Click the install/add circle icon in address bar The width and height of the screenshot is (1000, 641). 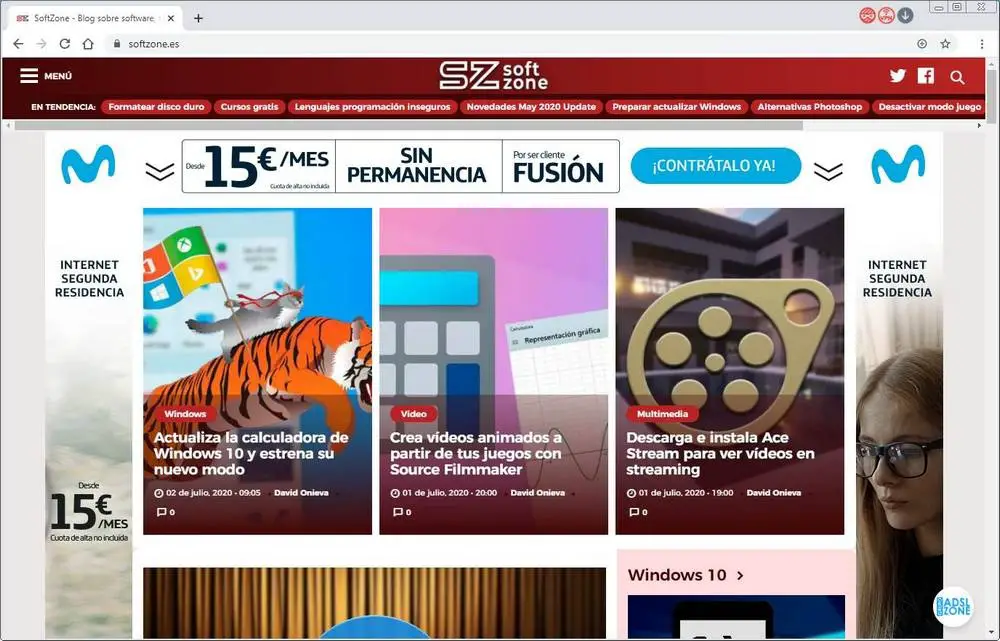tap(922, 43)
